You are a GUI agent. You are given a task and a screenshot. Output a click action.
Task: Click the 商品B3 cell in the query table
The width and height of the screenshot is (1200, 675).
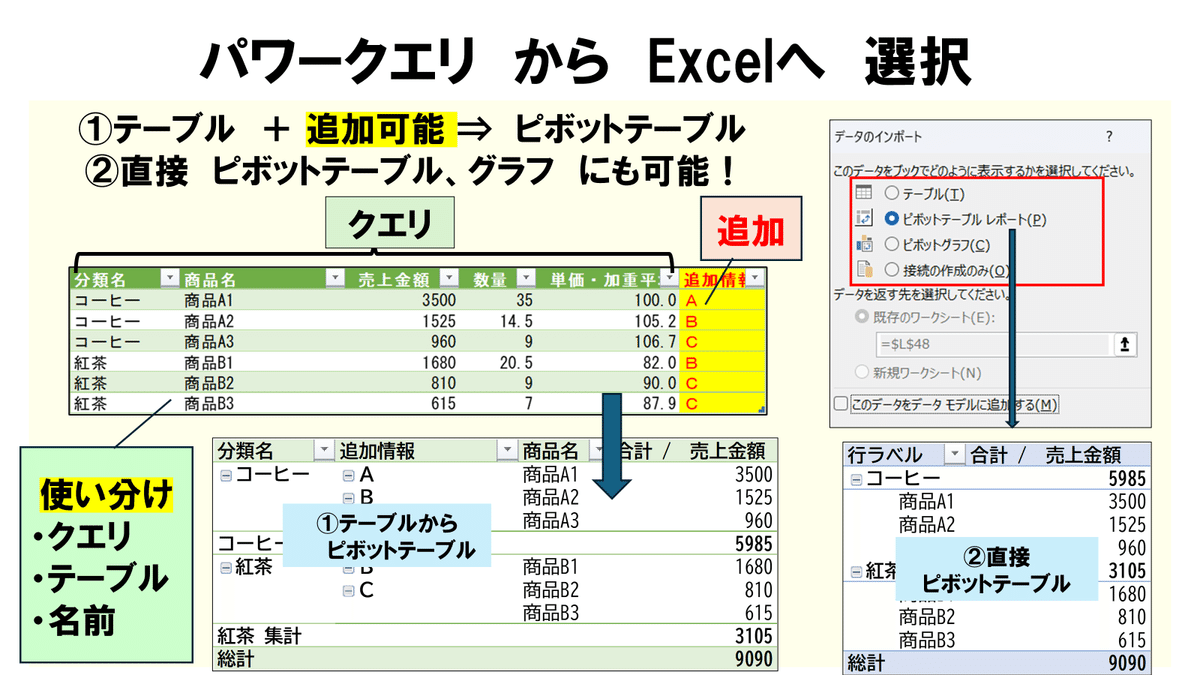pos(208,404)
